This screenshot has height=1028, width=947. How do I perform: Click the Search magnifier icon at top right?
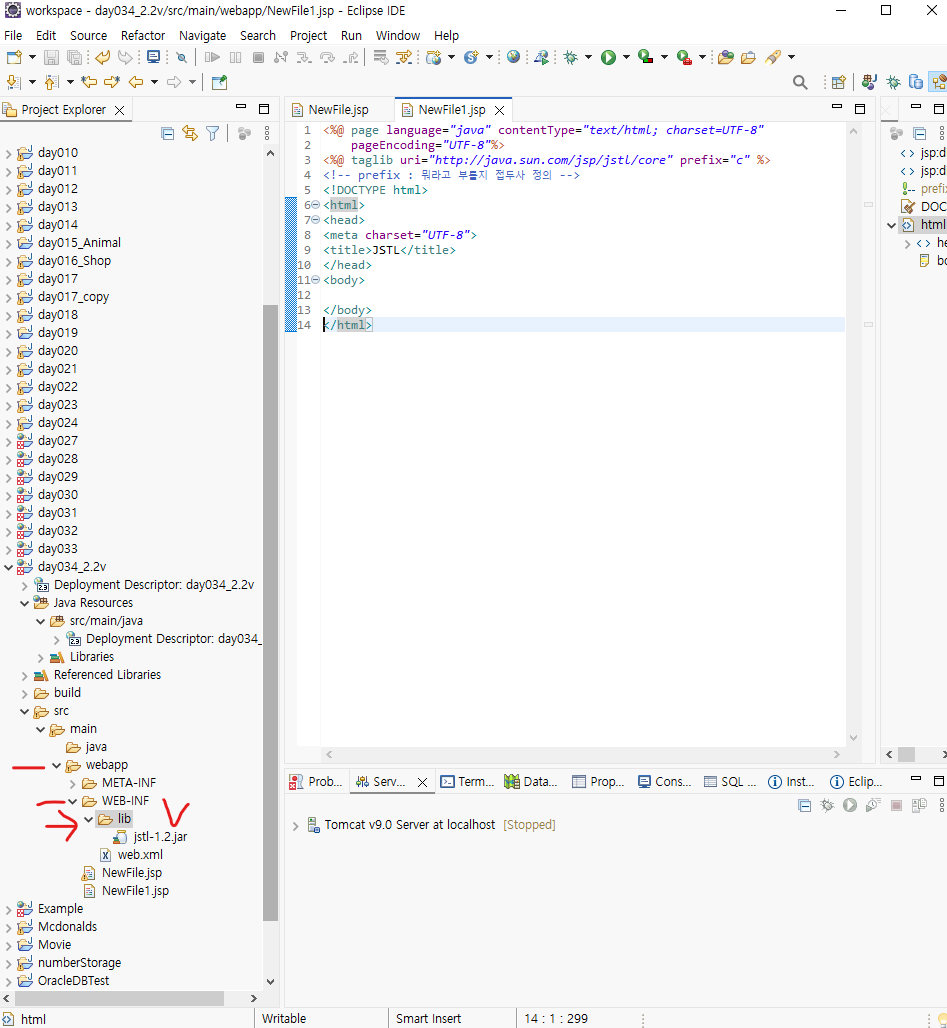[799, 82]
